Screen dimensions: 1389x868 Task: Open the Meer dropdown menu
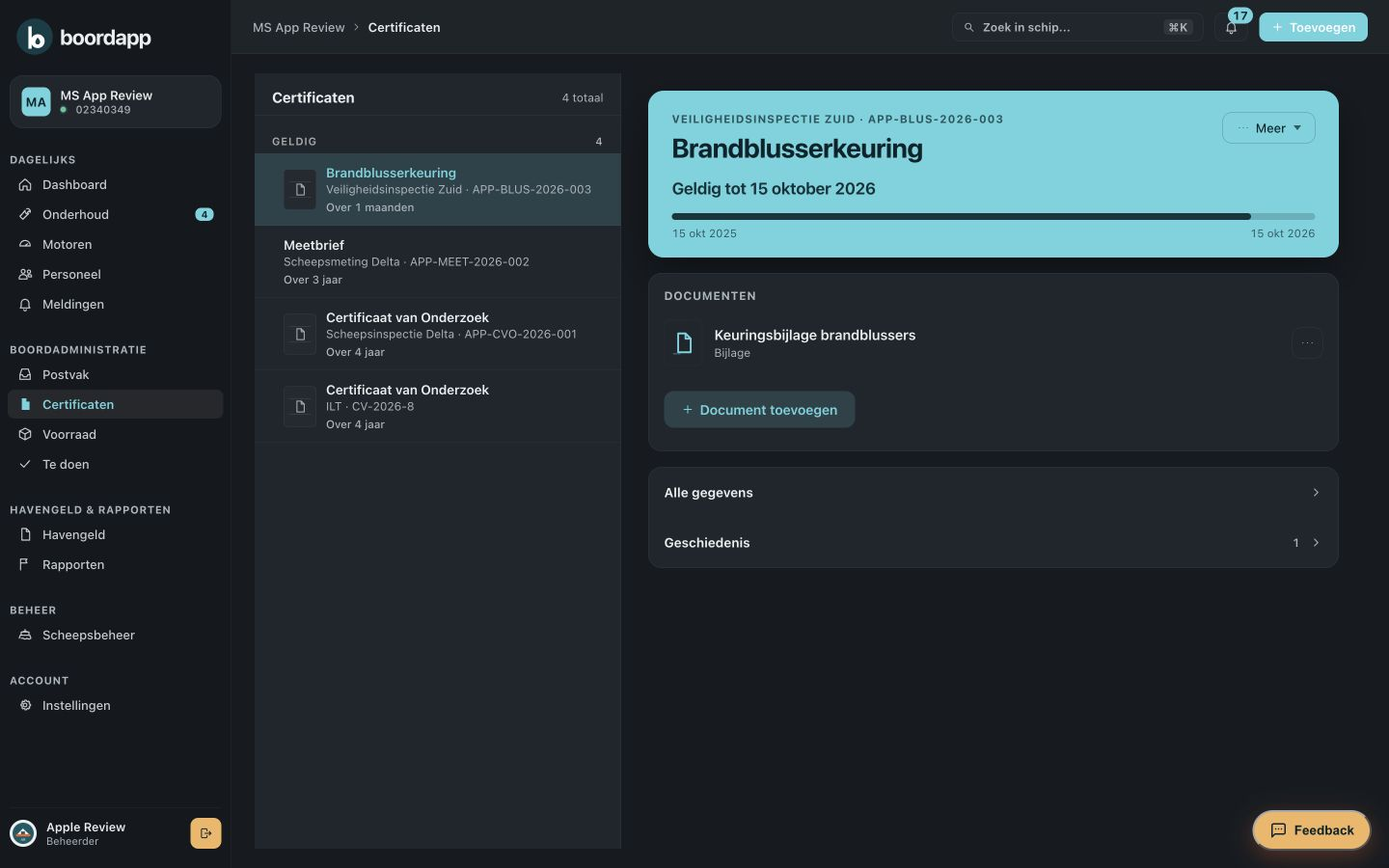tap(1268, 128)
